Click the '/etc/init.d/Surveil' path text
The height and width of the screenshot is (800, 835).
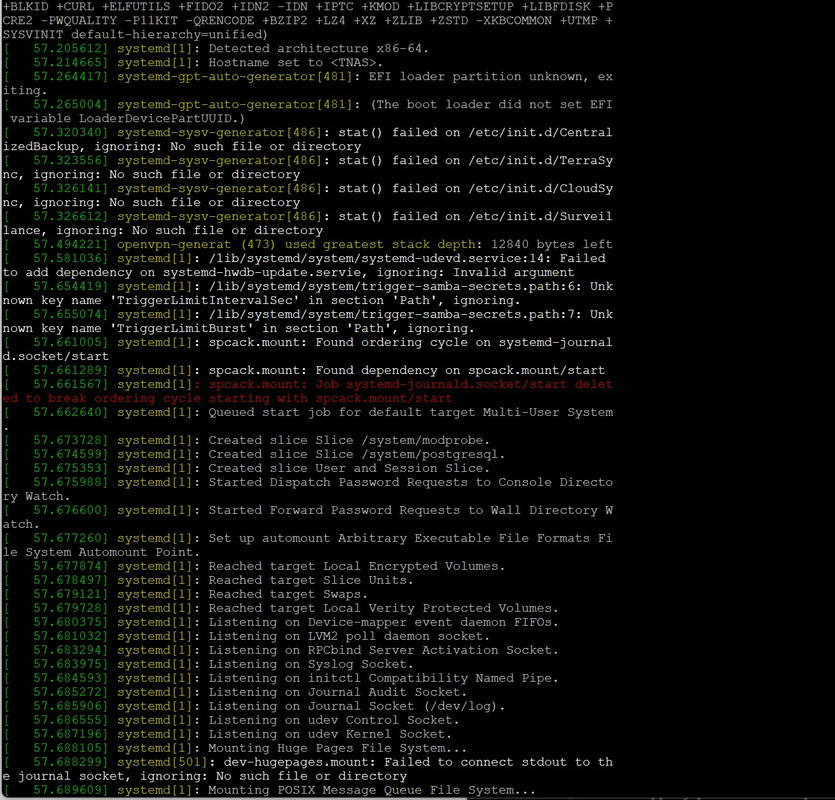click(541, 216)
